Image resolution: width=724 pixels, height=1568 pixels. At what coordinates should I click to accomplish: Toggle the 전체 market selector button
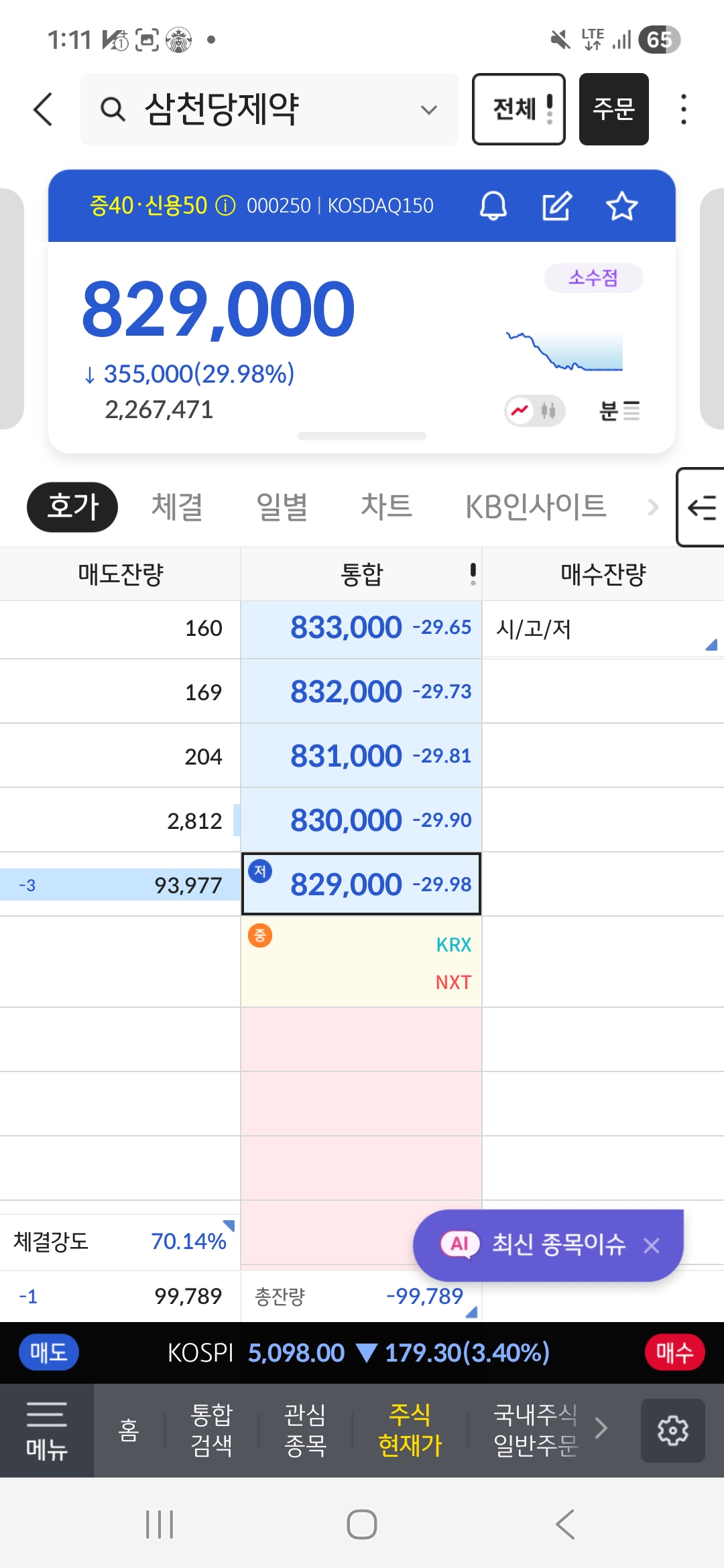(518, 109)
